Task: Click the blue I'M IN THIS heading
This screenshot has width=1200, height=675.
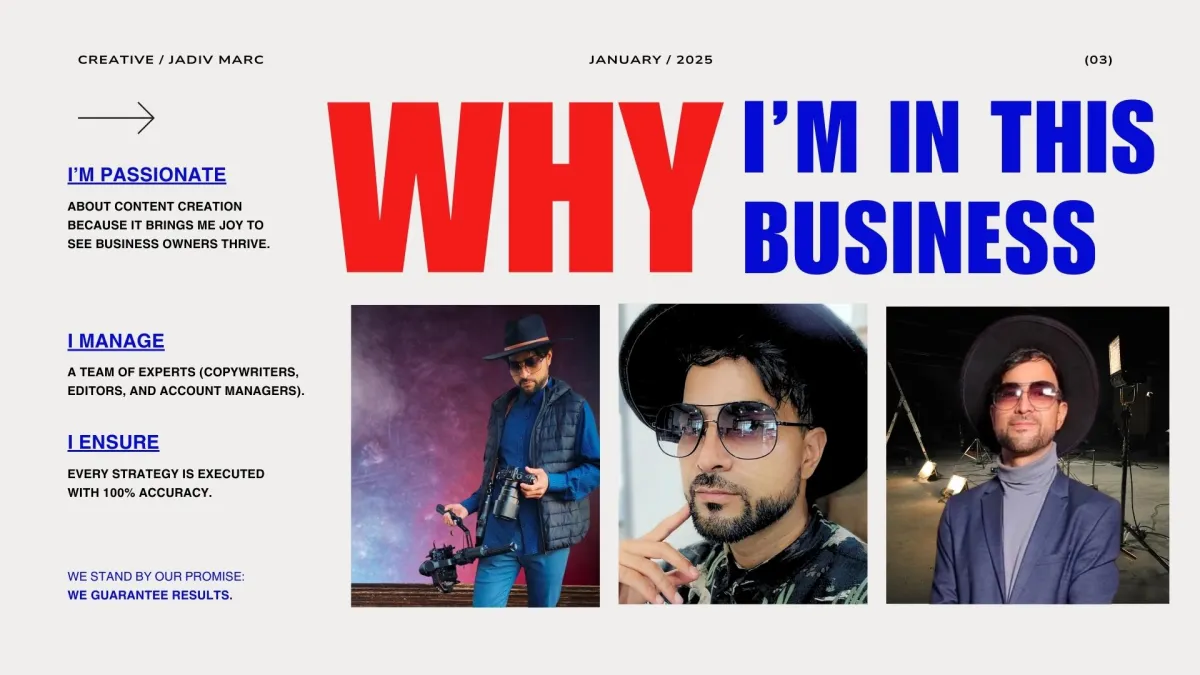Action: point(949,137)
